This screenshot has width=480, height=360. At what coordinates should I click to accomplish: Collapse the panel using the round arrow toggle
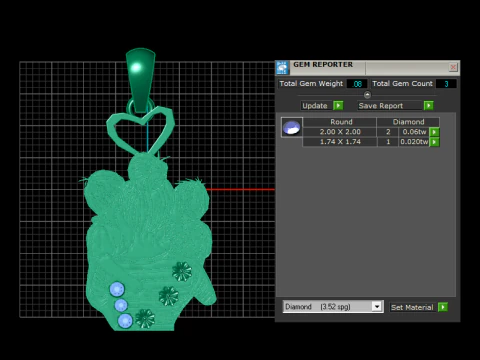point(367,95)
